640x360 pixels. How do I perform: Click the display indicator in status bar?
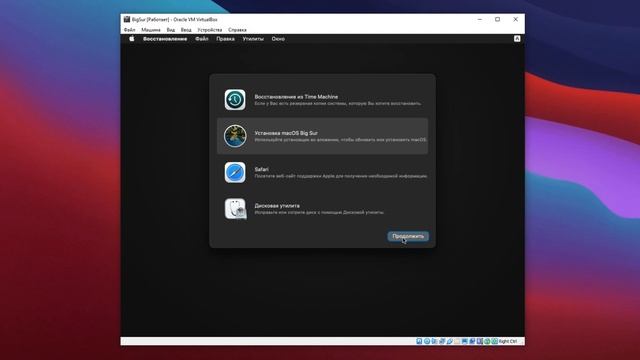464,341
